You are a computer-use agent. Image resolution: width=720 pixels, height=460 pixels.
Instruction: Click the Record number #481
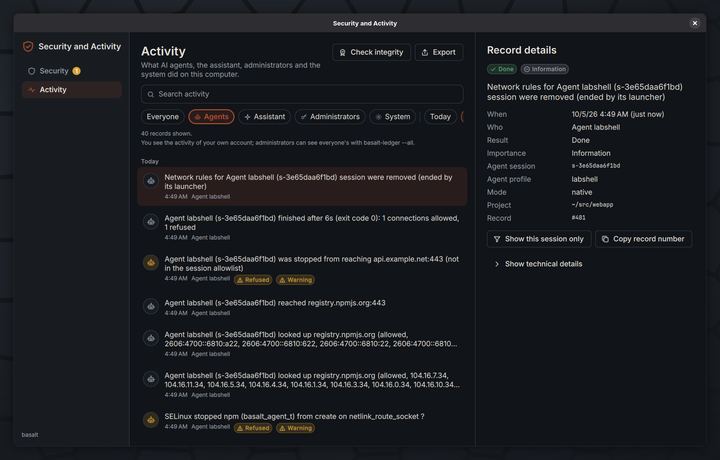pos(579,218)
